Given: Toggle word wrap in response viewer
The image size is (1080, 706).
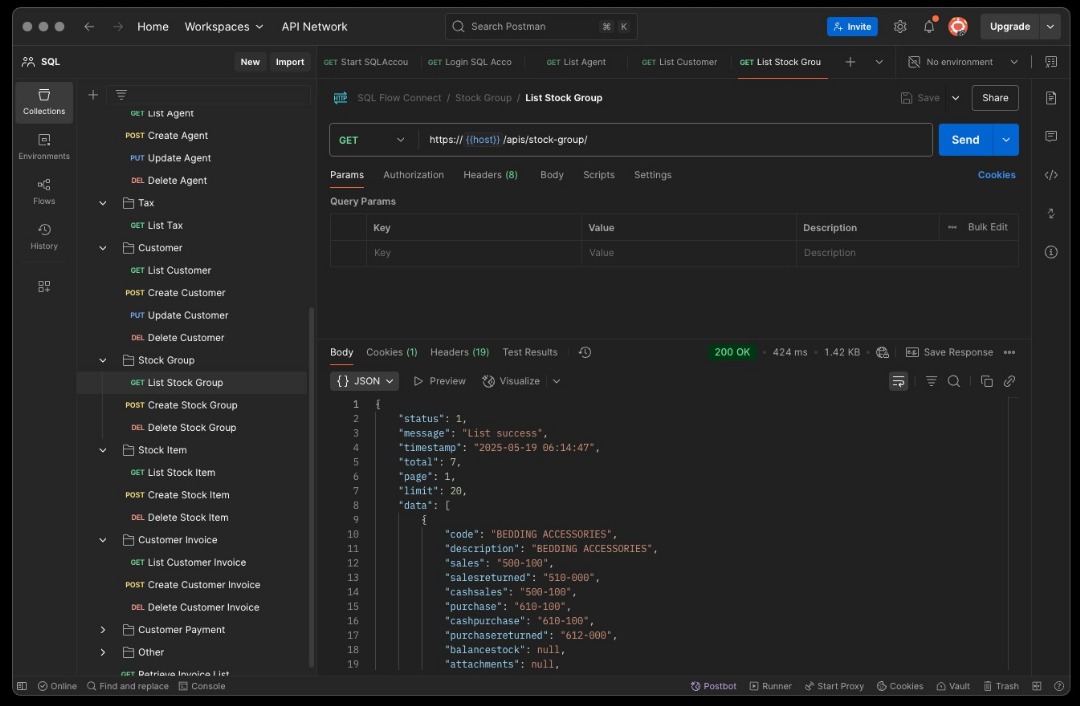Looking at the screenshot, I should pyautogui.click(x=898, y=381).
